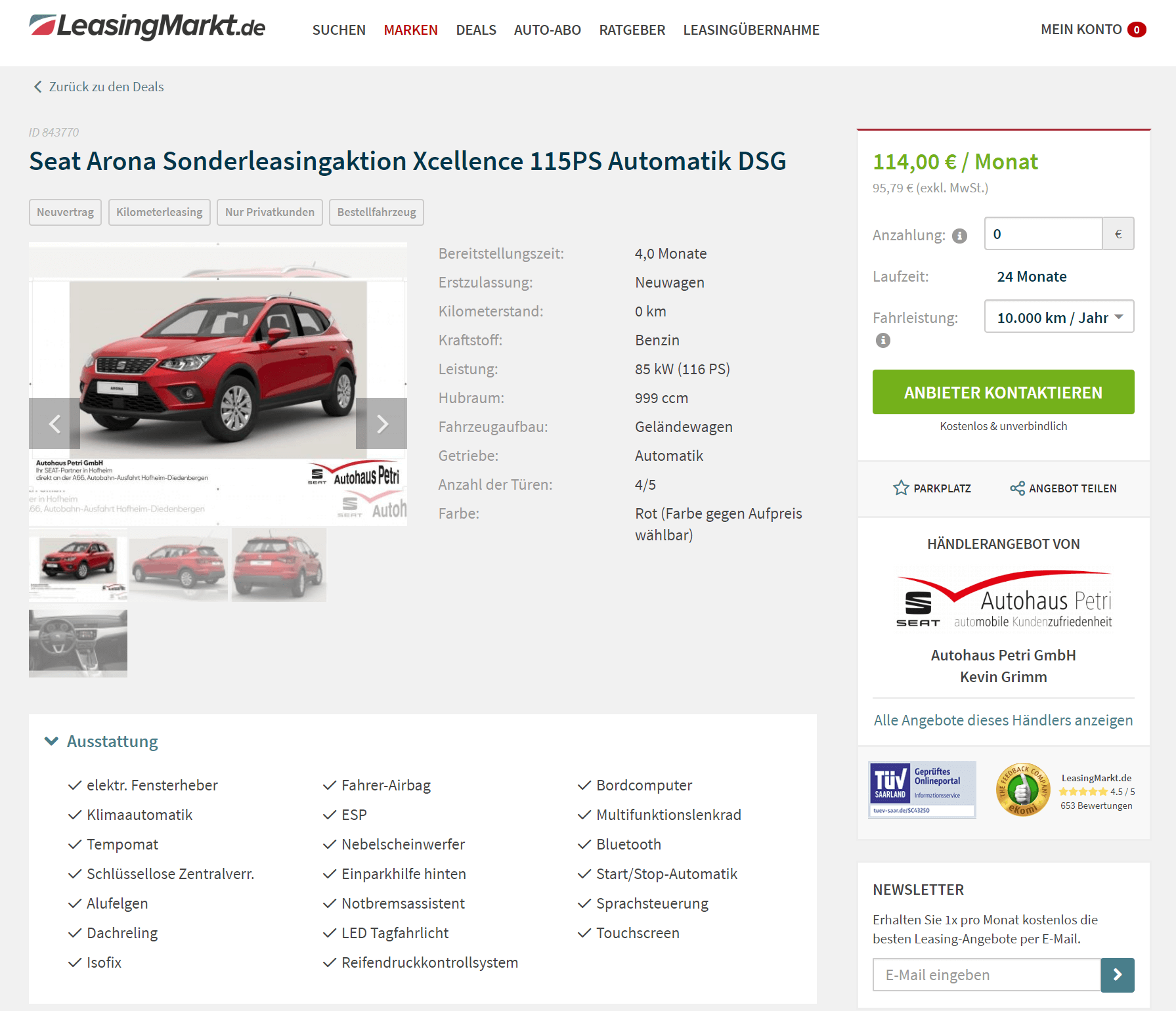The width and height of the screenshot is (1176, 1011).
Task: Focus the newsletter E-Mail field
Action: coord(986,975)
